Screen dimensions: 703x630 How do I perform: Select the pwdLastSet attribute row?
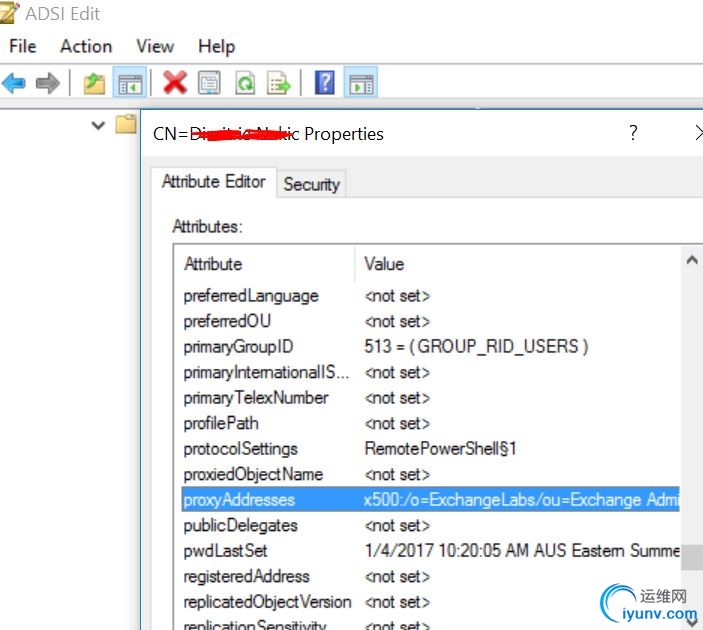(430, 551)
